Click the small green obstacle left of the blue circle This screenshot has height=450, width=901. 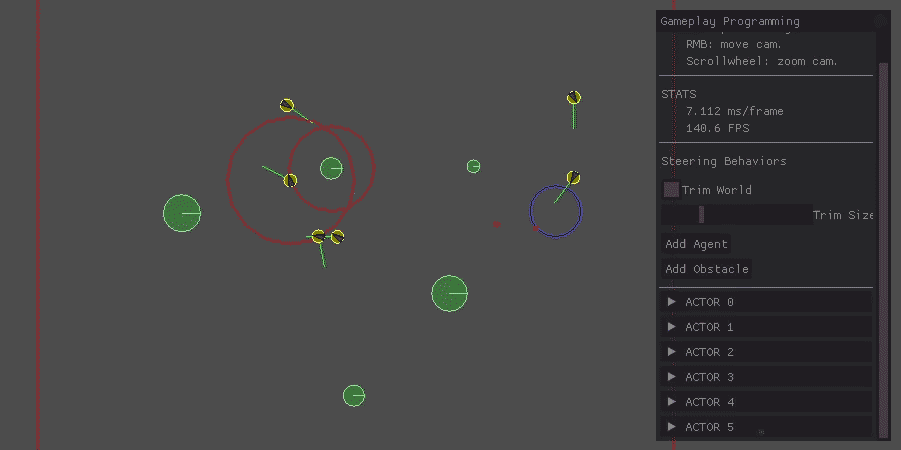tap(473, 166)
